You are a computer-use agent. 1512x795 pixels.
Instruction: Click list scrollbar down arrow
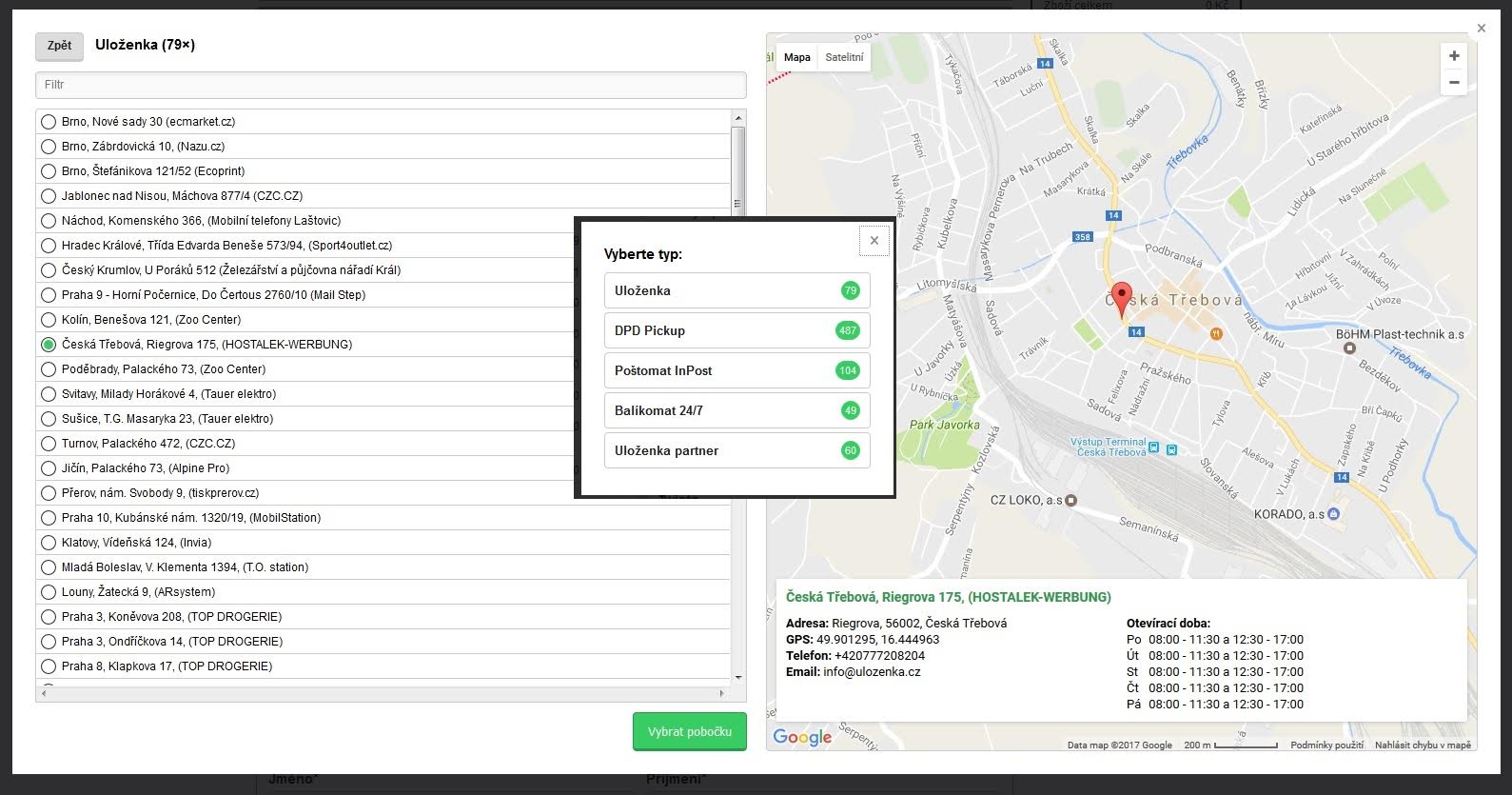click(x=737, y=678)
